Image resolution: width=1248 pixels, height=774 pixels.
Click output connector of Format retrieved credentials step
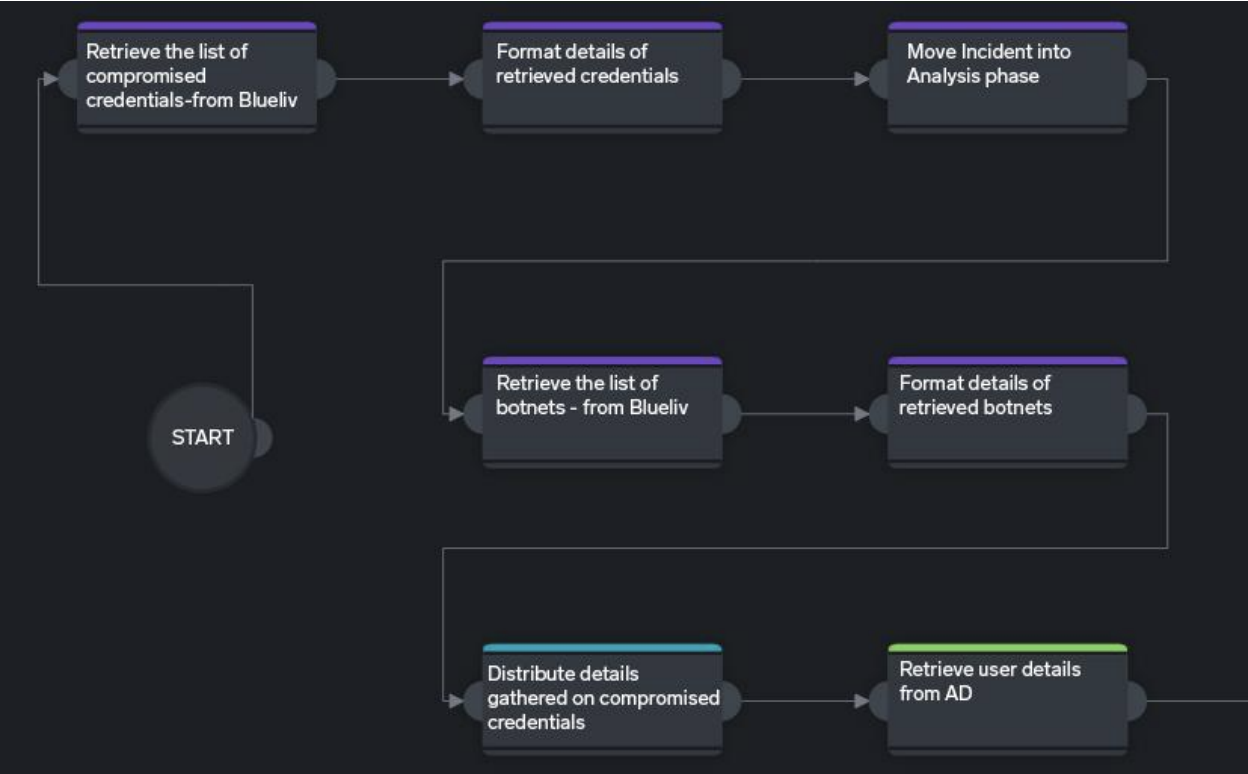[732, 78]
